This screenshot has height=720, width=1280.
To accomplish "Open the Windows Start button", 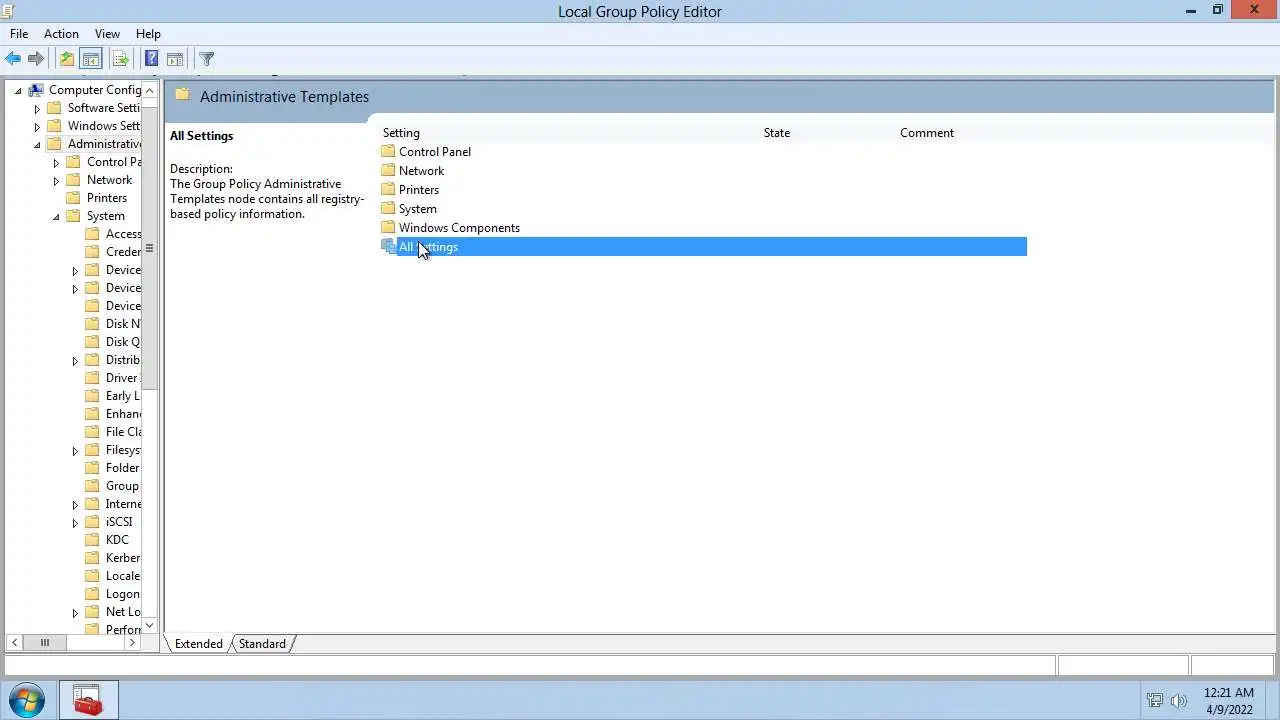I will (27, 700).
